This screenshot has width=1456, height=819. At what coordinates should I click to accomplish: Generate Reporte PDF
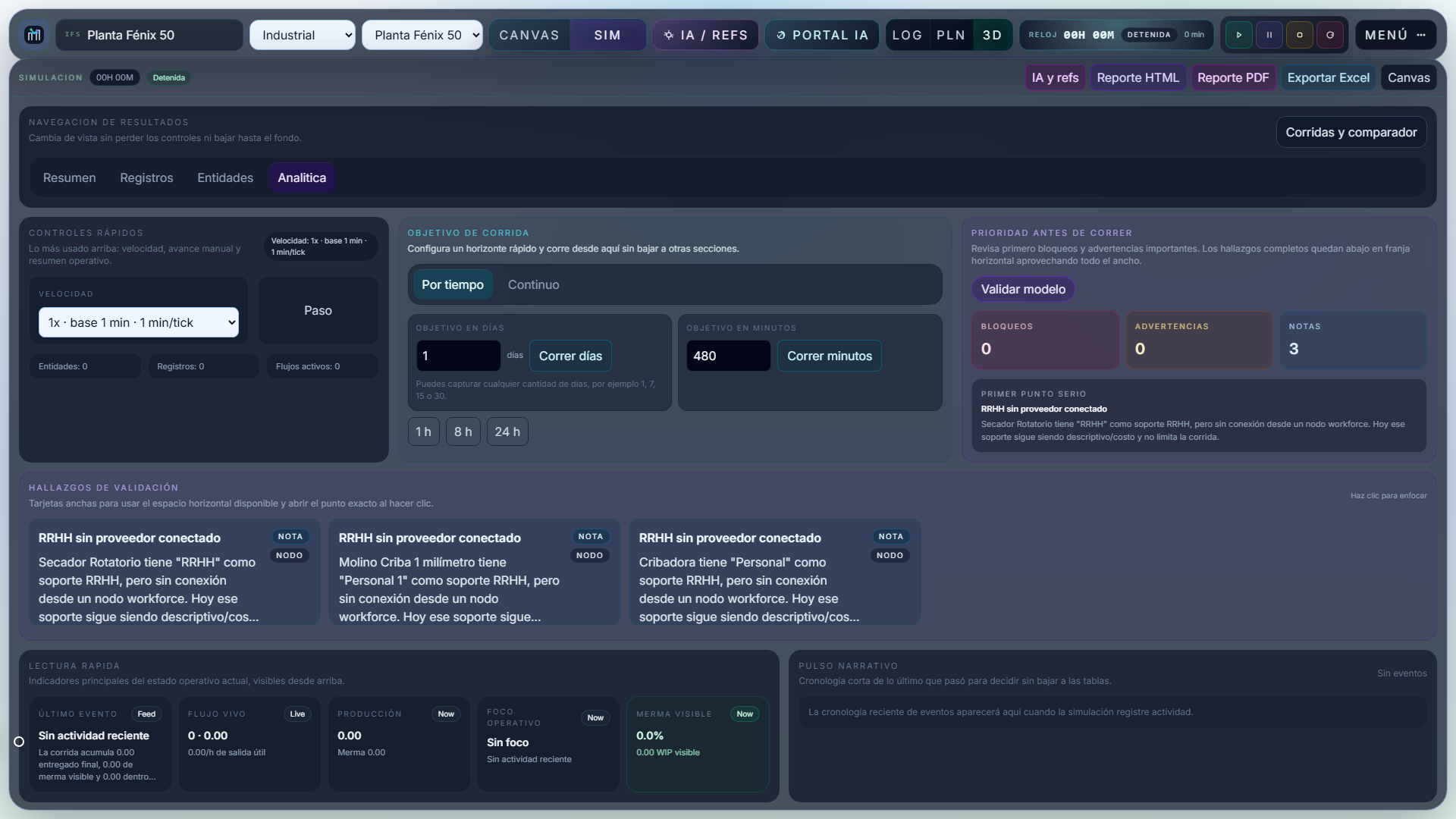pyautogui.click(x=1233, y=77)
